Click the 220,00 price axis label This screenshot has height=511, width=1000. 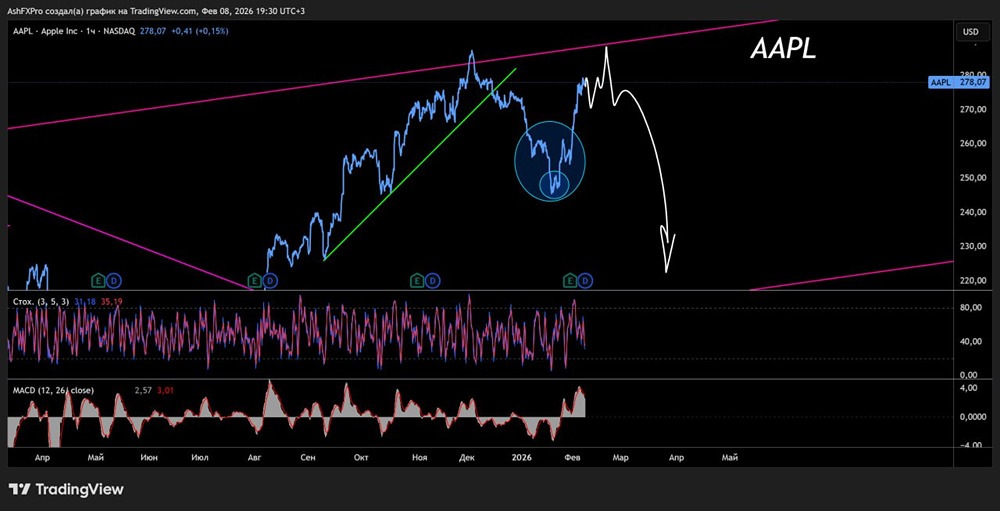(x=973, y=281)
